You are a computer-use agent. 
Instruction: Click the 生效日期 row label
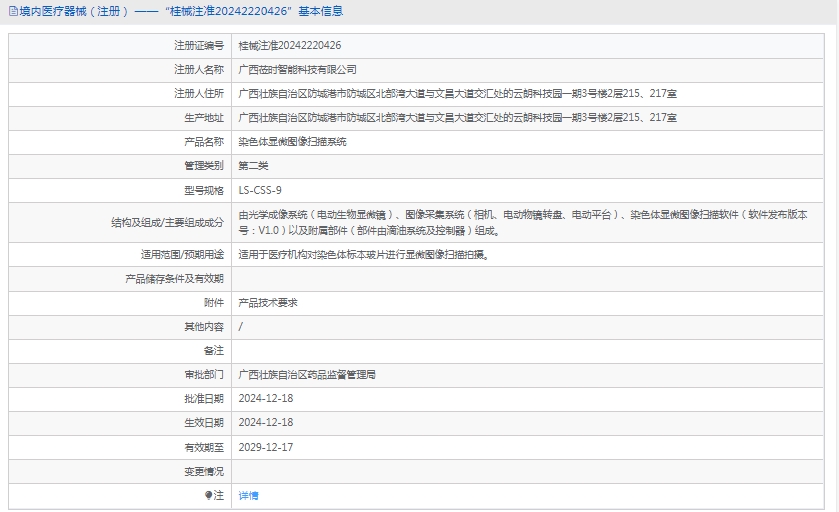204,423
